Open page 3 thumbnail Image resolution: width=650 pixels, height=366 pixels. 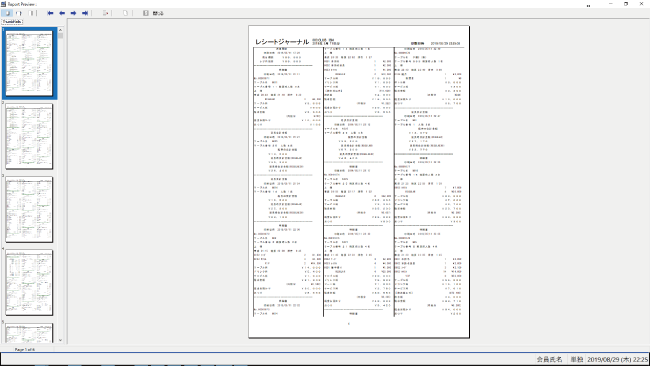(29, 209)
